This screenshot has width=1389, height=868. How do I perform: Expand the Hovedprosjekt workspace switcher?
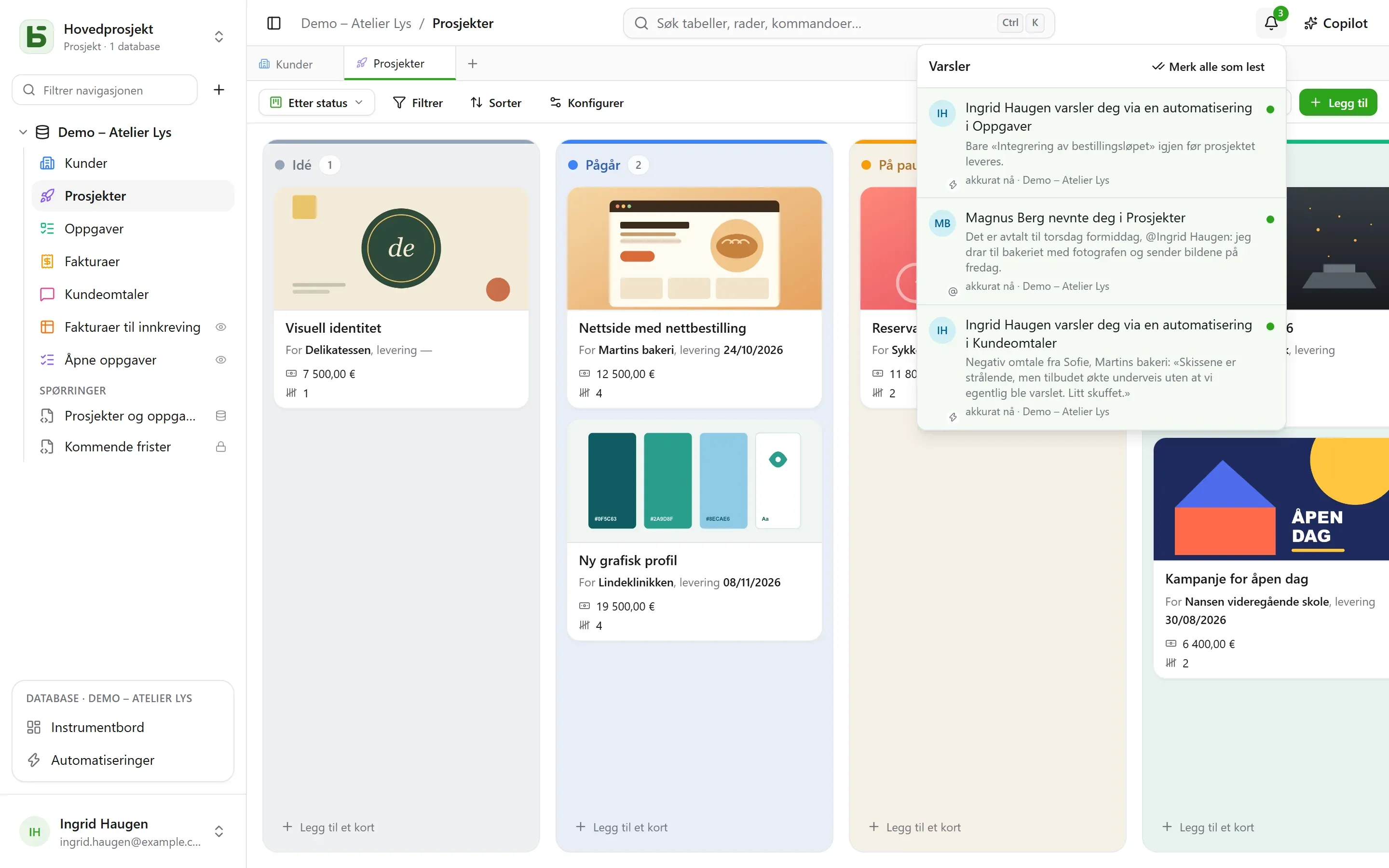(x=218, y=37)
